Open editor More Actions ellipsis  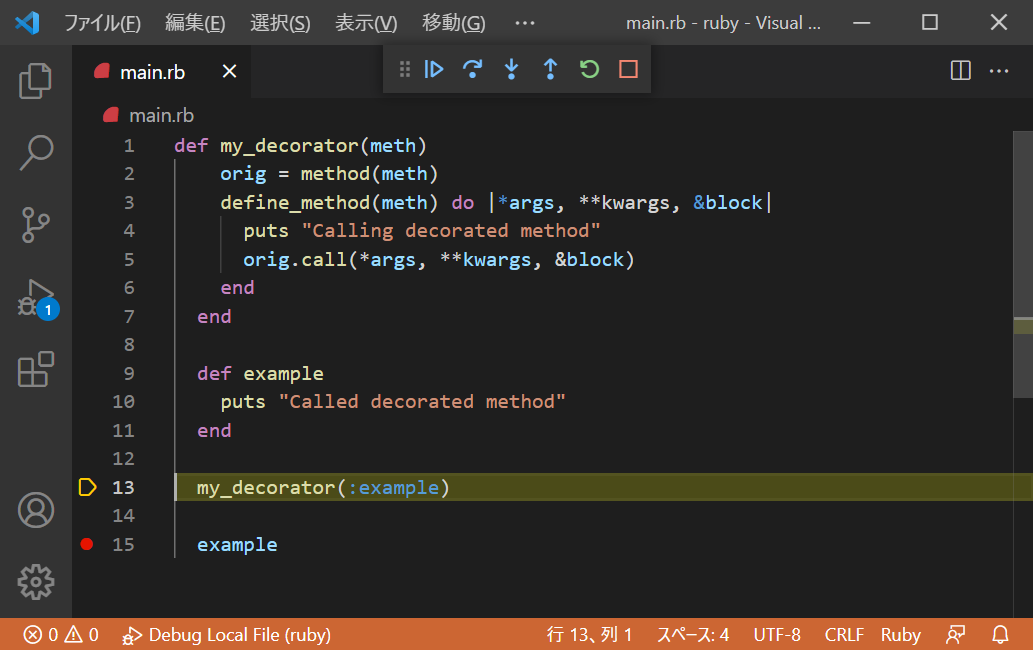coord(999,70)
